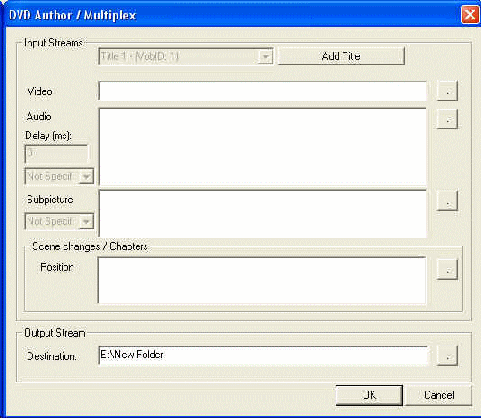Viewport: 481px width, 418px height.
Task: Select the Subpicture streams list box
Action: (x=262, y=214)
